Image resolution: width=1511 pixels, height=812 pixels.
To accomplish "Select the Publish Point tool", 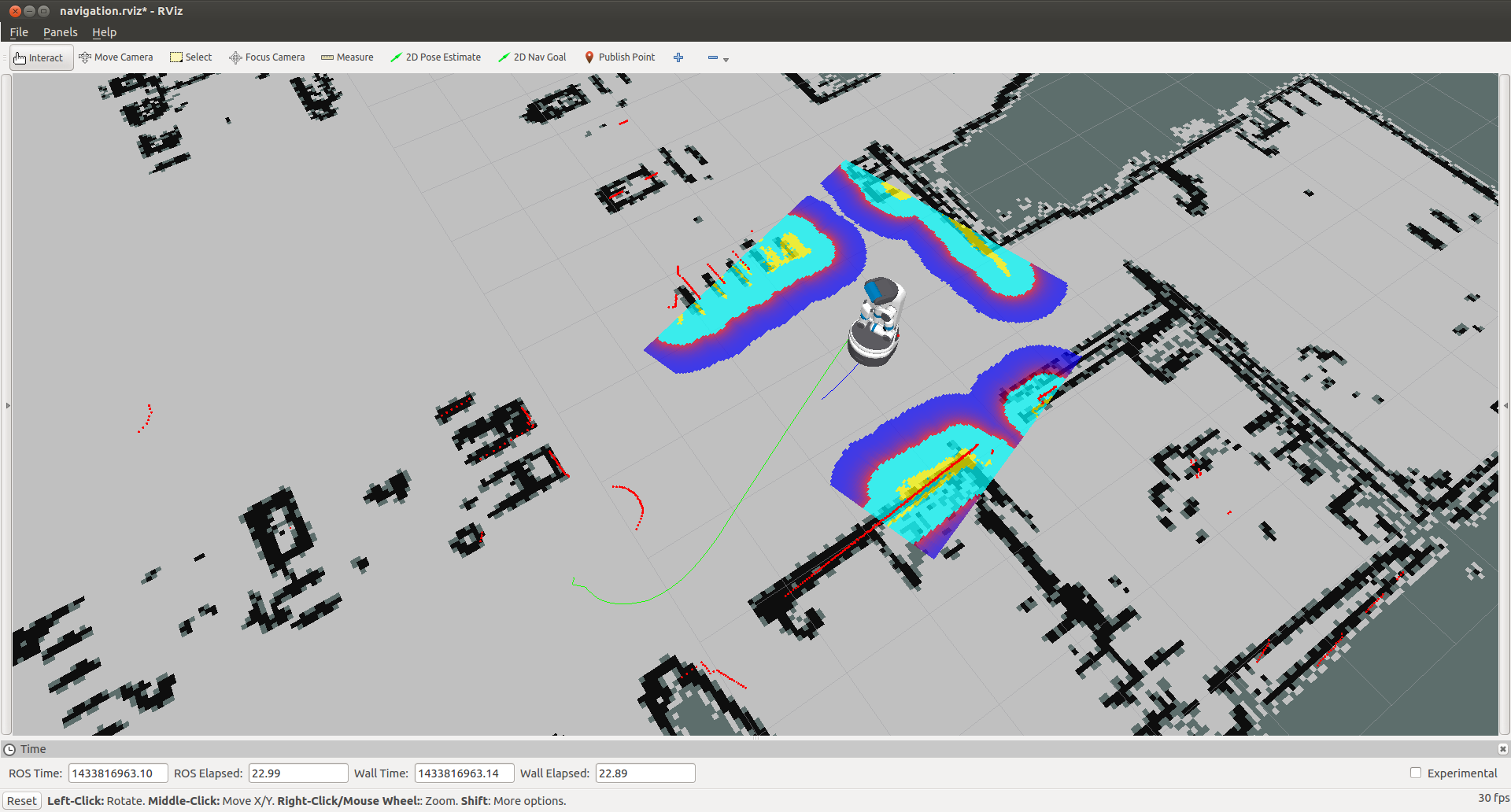I will tap(619, 57).
